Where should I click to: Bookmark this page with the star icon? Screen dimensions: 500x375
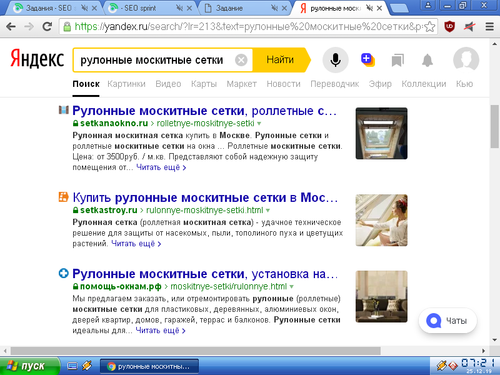click(x=430, y=27)
